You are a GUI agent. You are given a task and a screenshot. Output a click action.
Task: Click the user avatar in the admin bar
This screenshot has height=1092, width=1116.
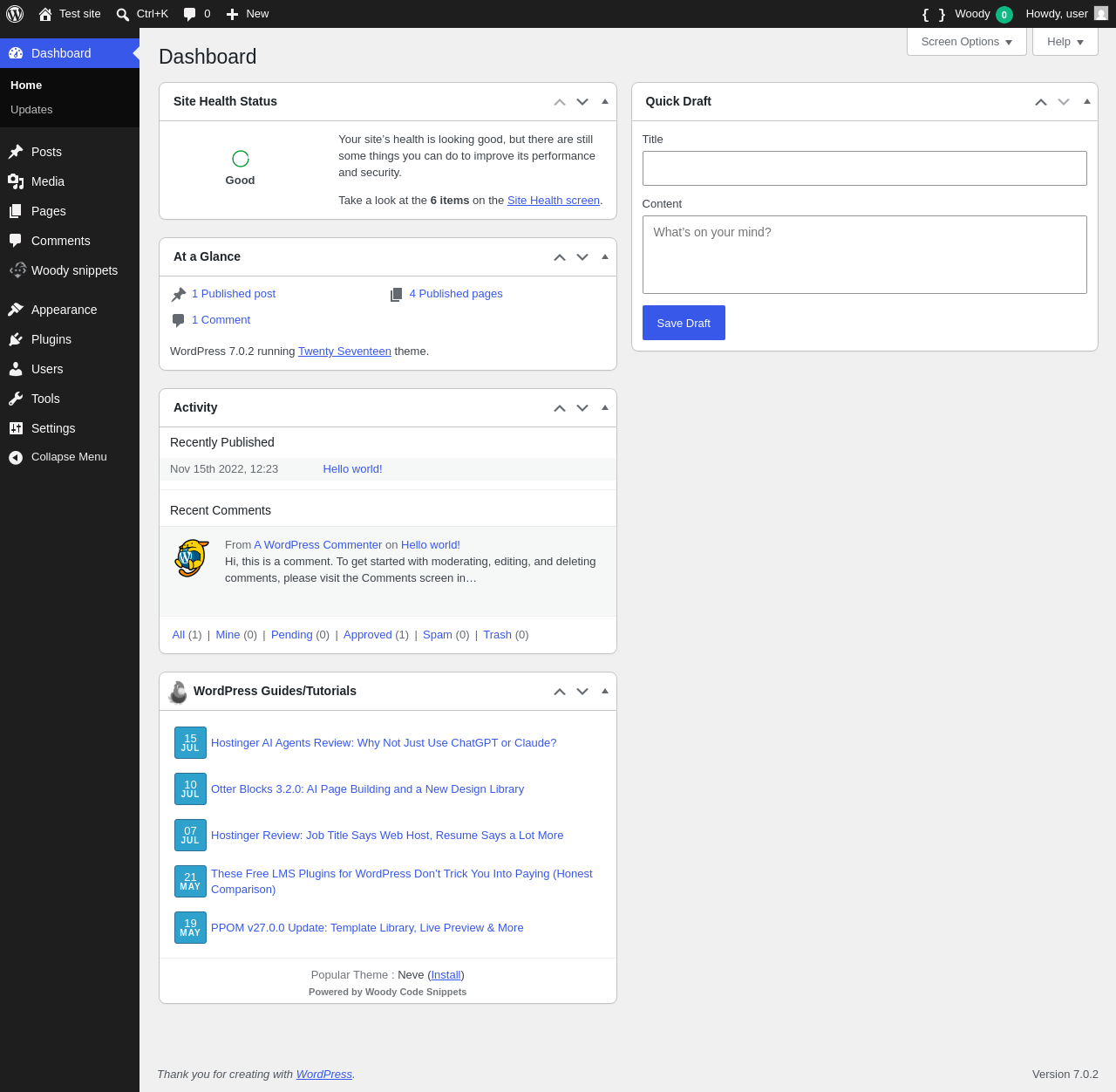(1101, 13)
